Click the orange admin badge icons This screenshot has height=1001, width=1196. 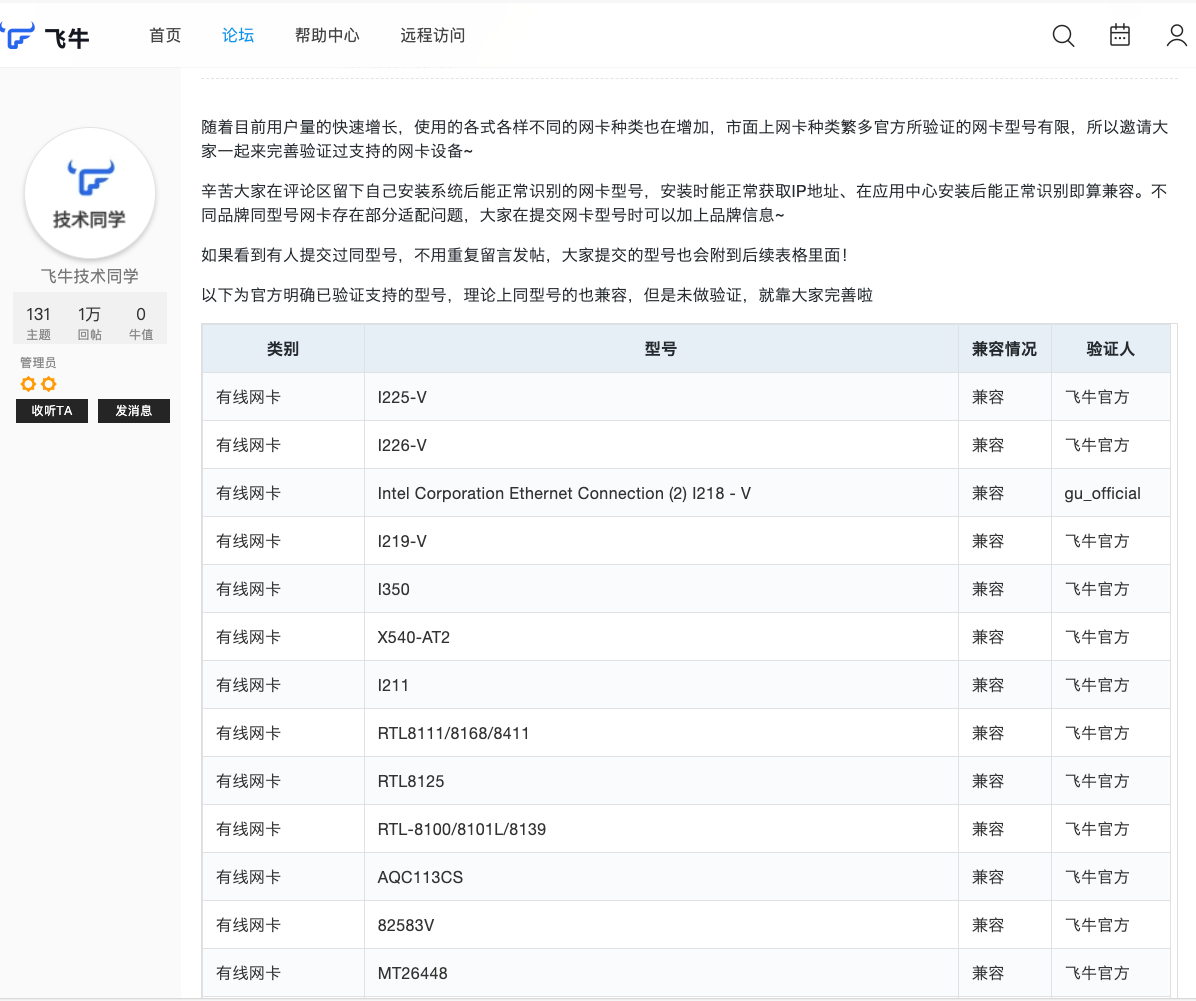pyautogui.click(x=38, y=384)
